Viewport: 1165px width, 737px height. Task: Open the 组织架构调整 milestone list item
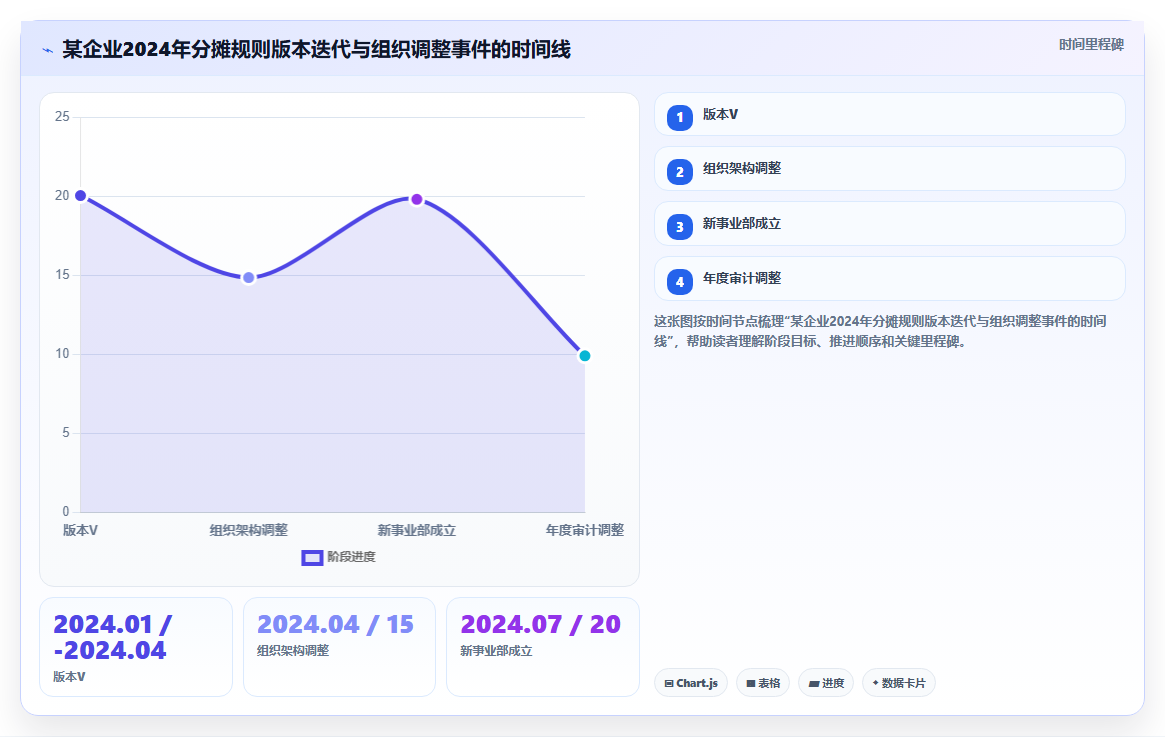pyautogui.click(x=889, y=169)
